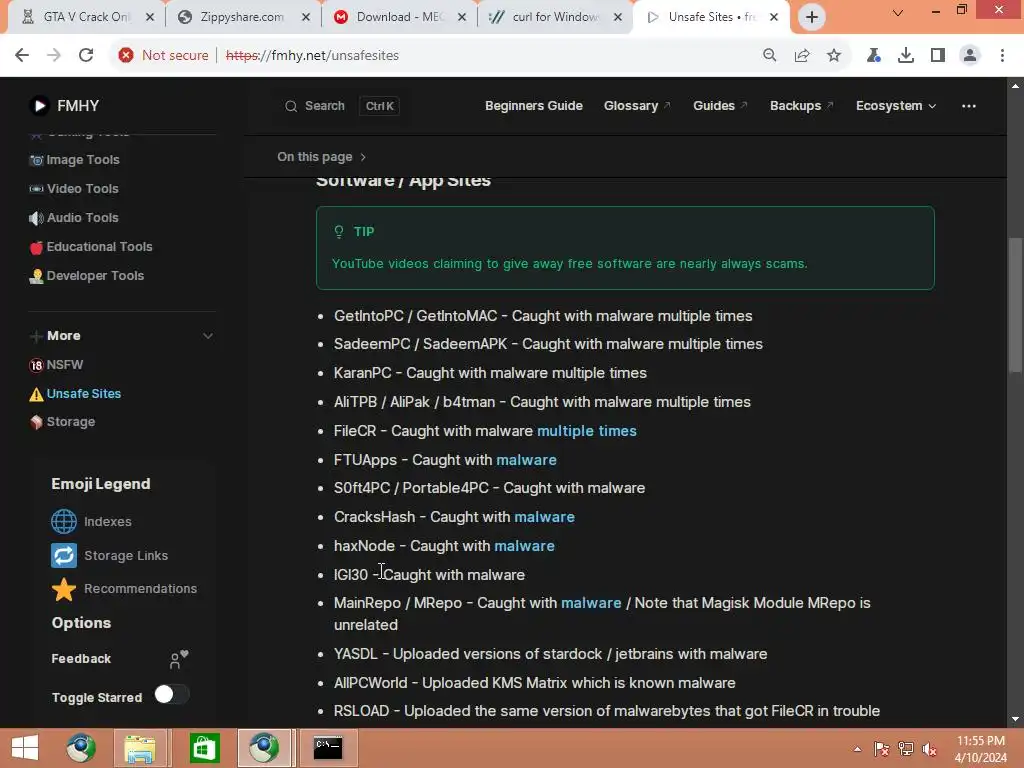1024x768 pixels.
Task: Open FTUApps malware link
Action: [526, 460]
